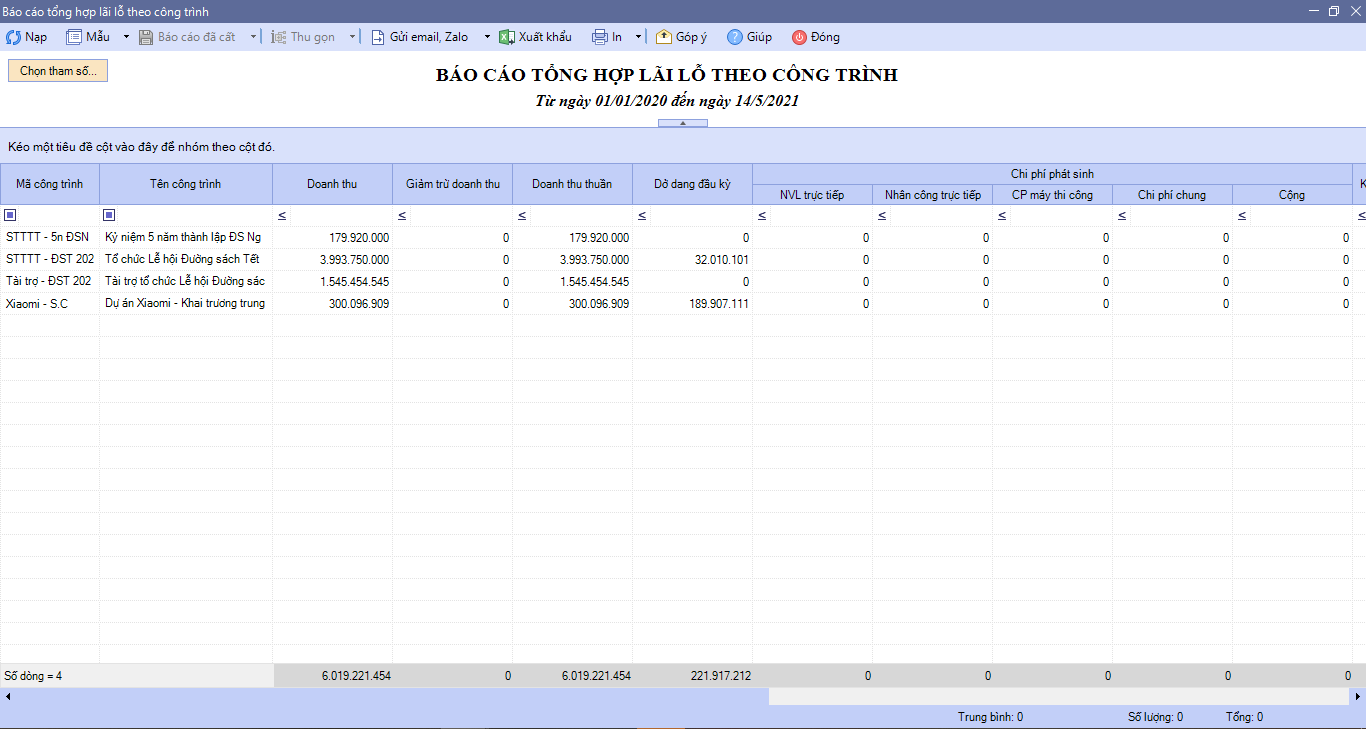Click the Góp ý feedback icon
Viewport: 1366px width, 729px height.
(x=664, y=37)
